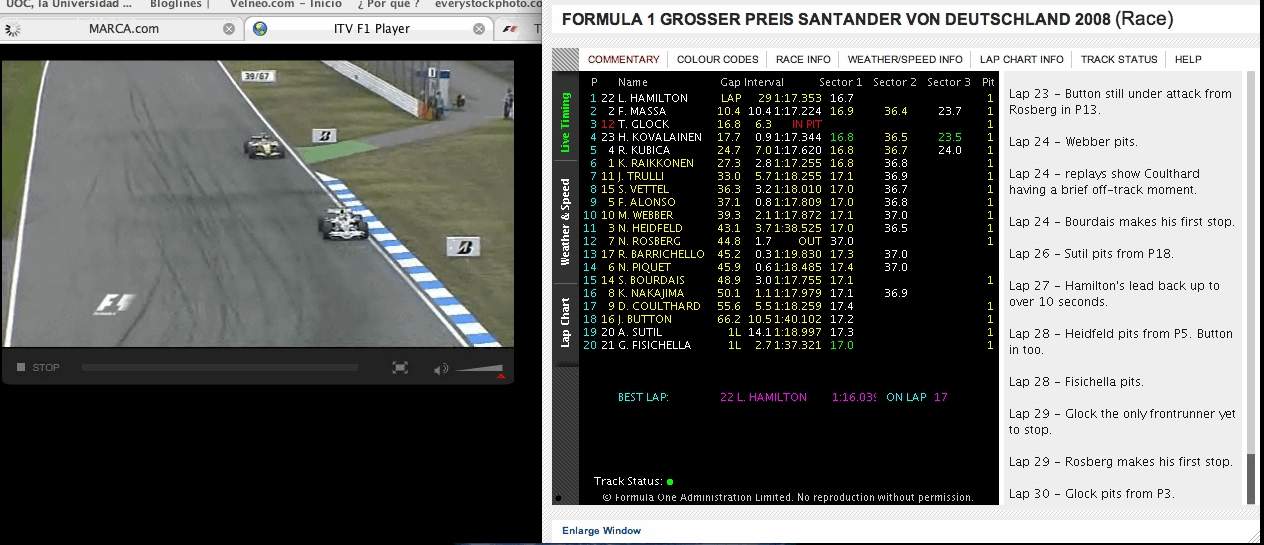
Task: Click F. ALONSO row name
Action: point(649,202)
